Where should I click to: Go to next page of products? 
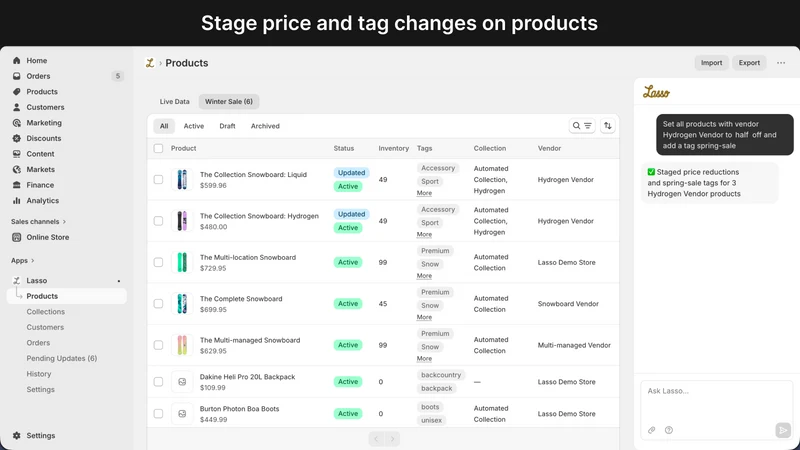tap(392, 439)
